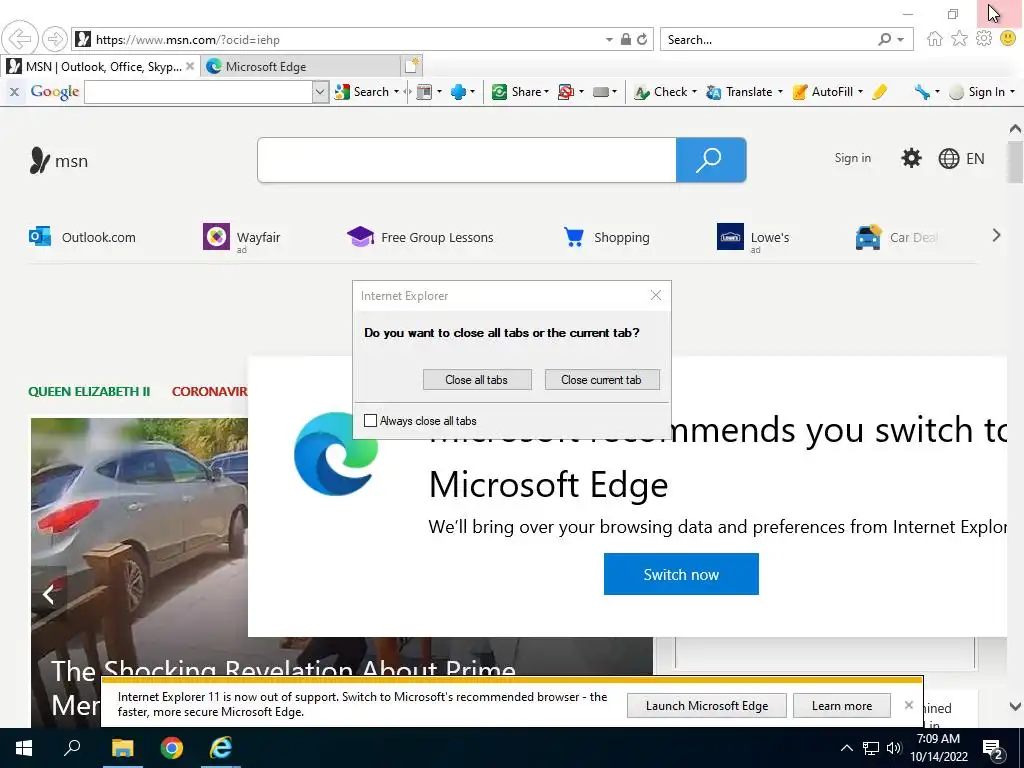Image resolution: width=1024 pixels, height=768 pixels.
Task: Click the blue puzzle-piece gadget icon
Action: 458,92
